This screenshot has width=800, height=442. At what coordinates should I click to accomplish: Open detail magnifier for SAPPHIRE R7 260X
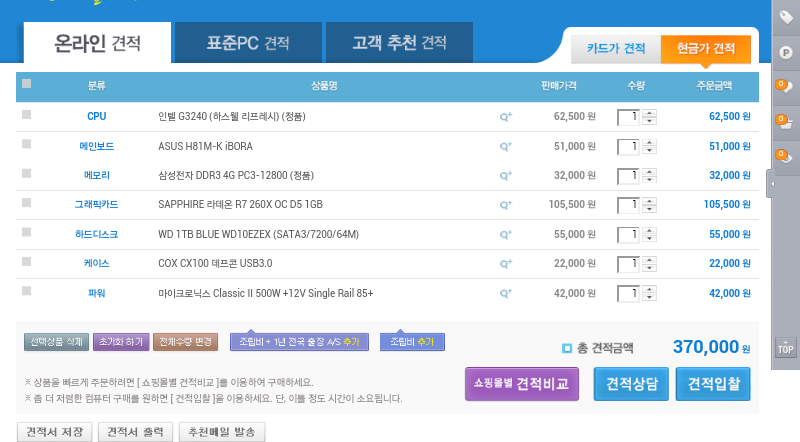(x=506, y=205)
